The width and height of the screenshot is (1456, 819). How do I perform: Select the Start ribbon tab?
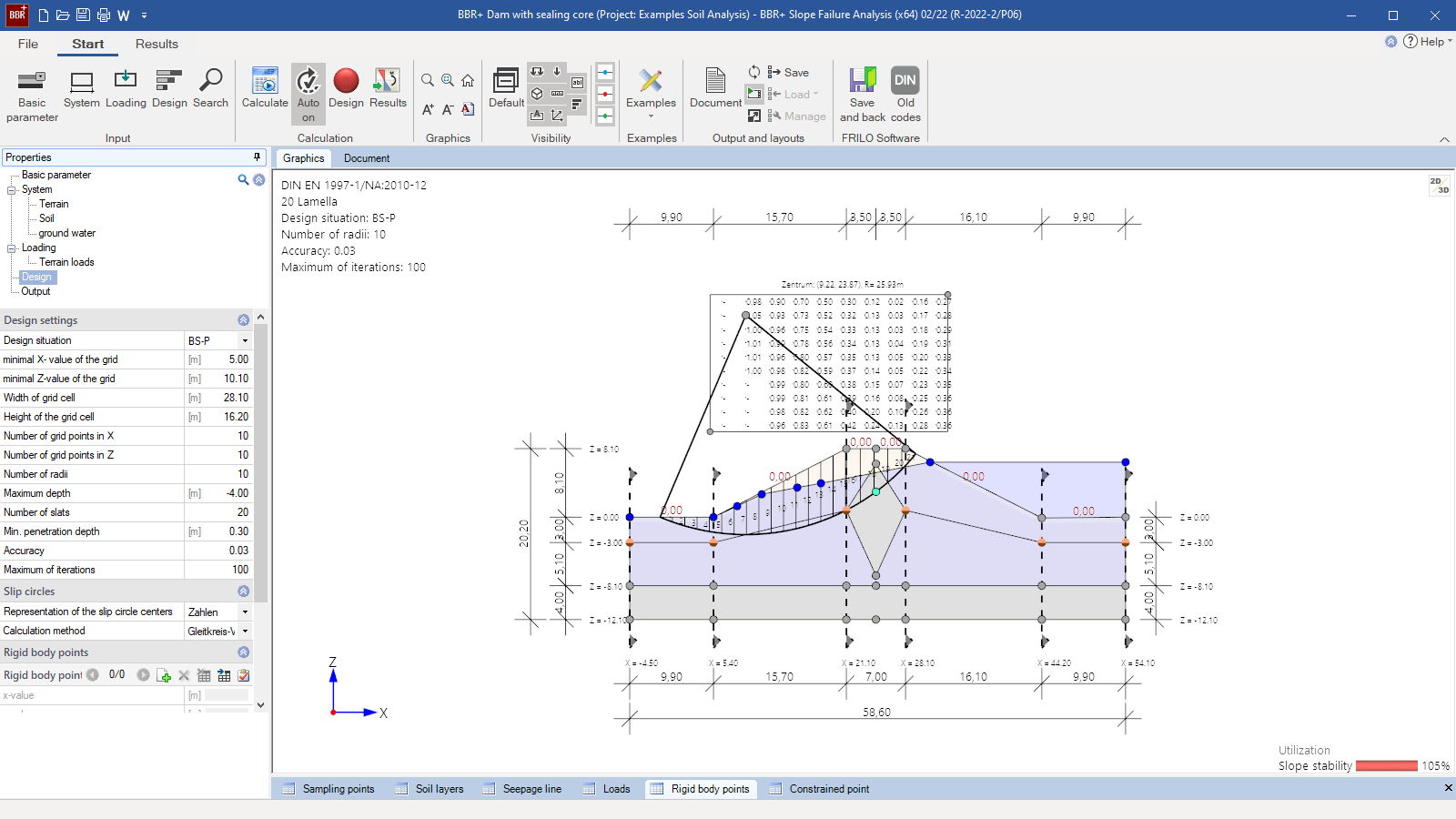coord(88,44)
